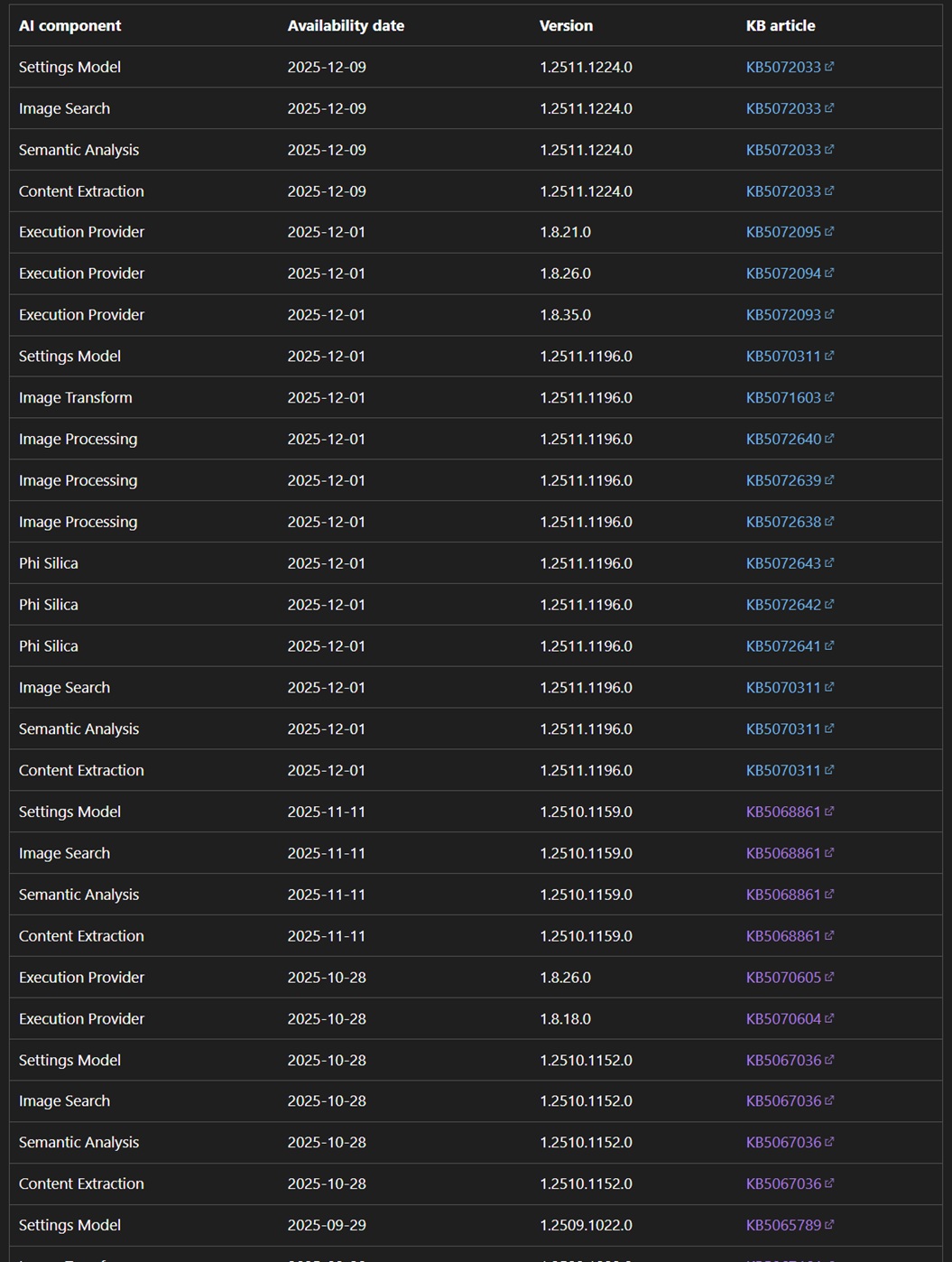The width and height of the screenshot is (952, 1262).
Task: Open KB5070311 link in Content Extraction row
Action: (x=782, y=770)
